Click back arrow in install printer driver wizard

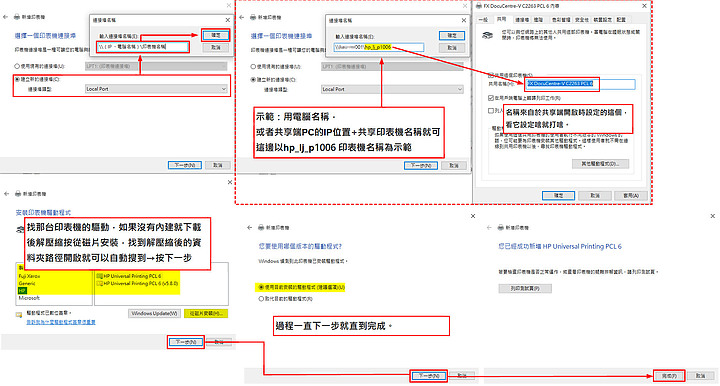6,194
